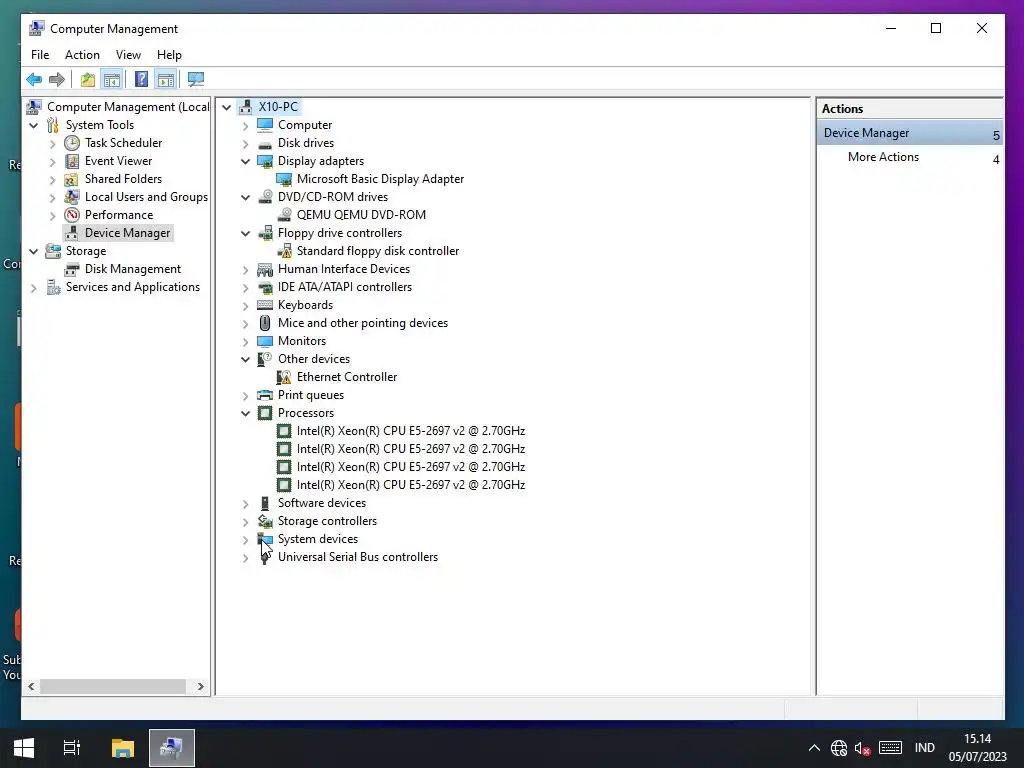Viewport: 1024px width, 768px height.
Task: Collapse the Processors category
Action: coord(246,413)
